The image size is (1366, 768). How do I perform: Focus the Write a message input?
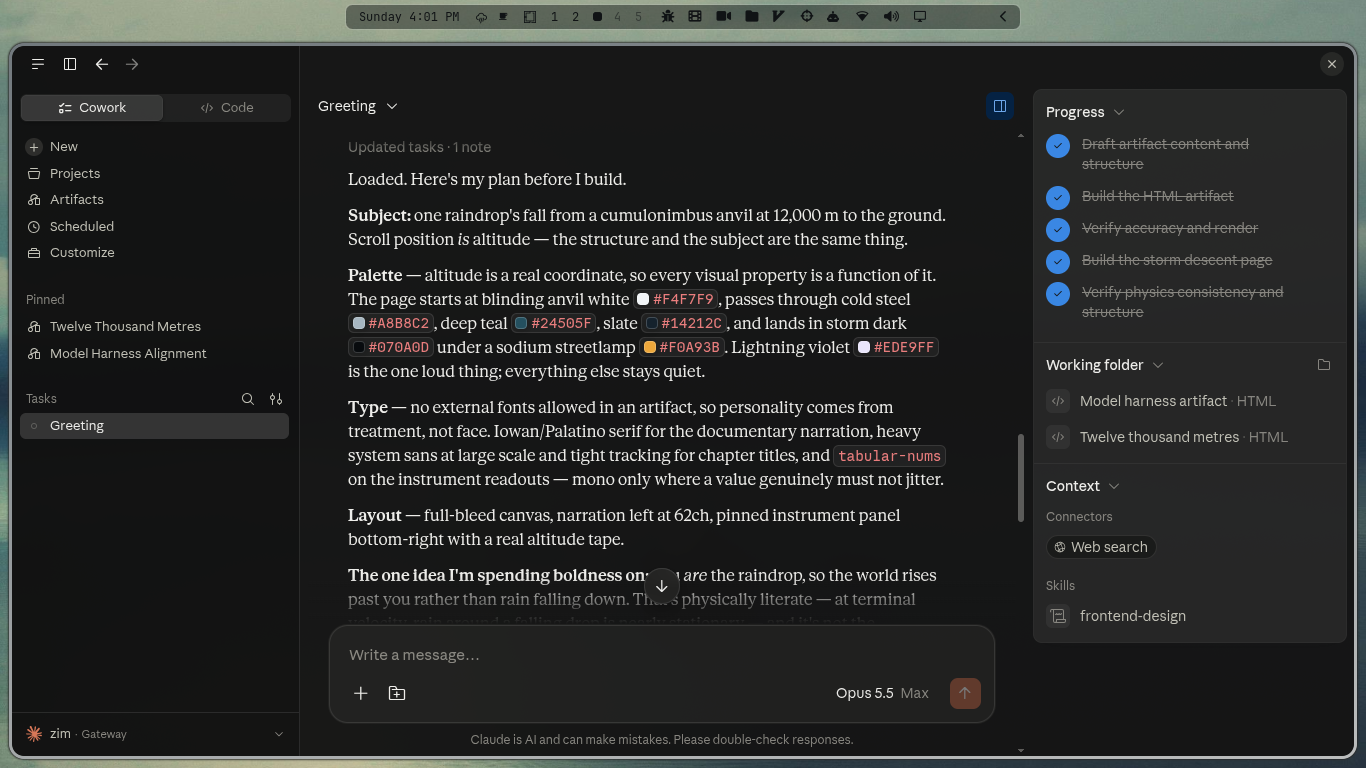click(661, 655)
